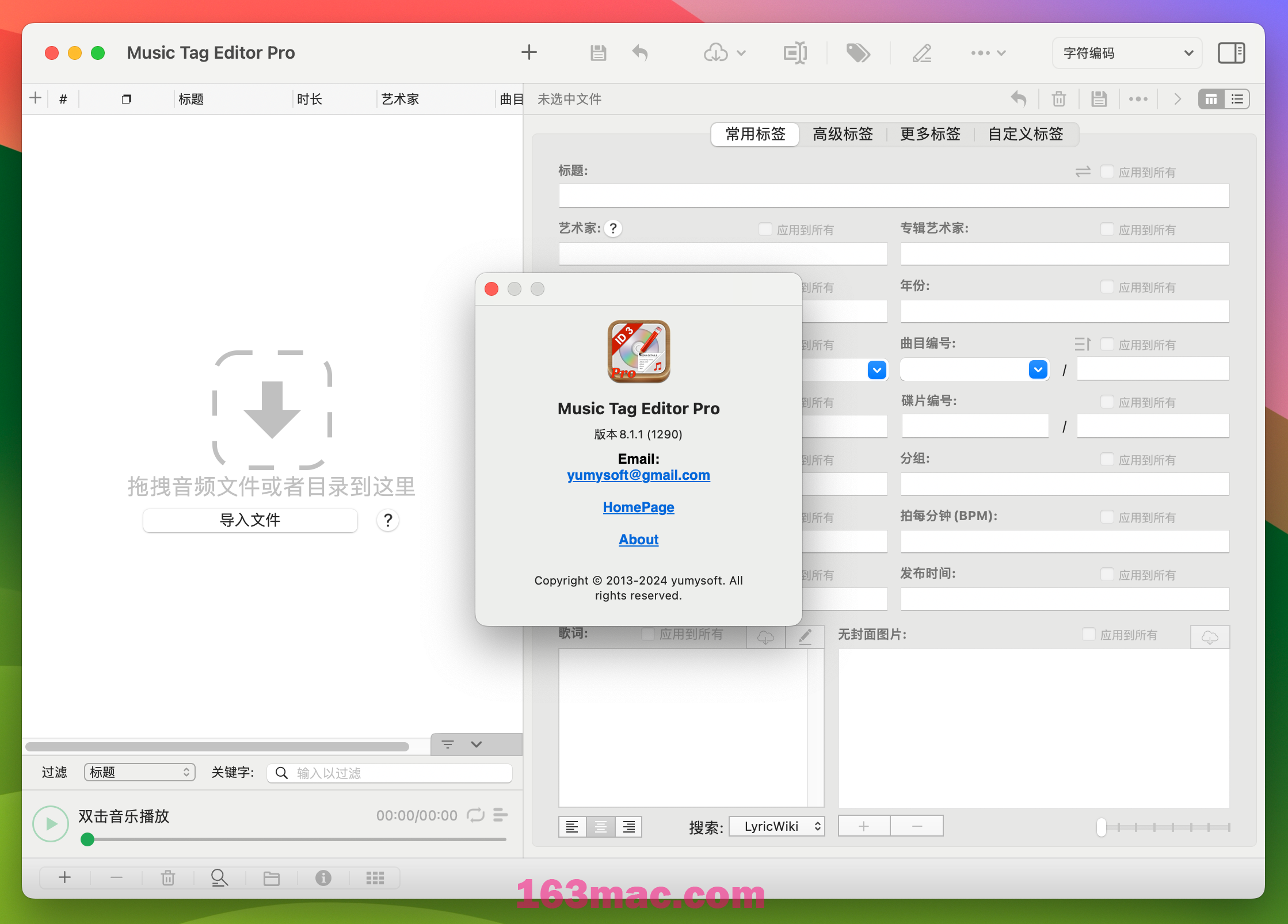
Task: Open the HomePage link in About dialog
Action: tap(638, 507)
